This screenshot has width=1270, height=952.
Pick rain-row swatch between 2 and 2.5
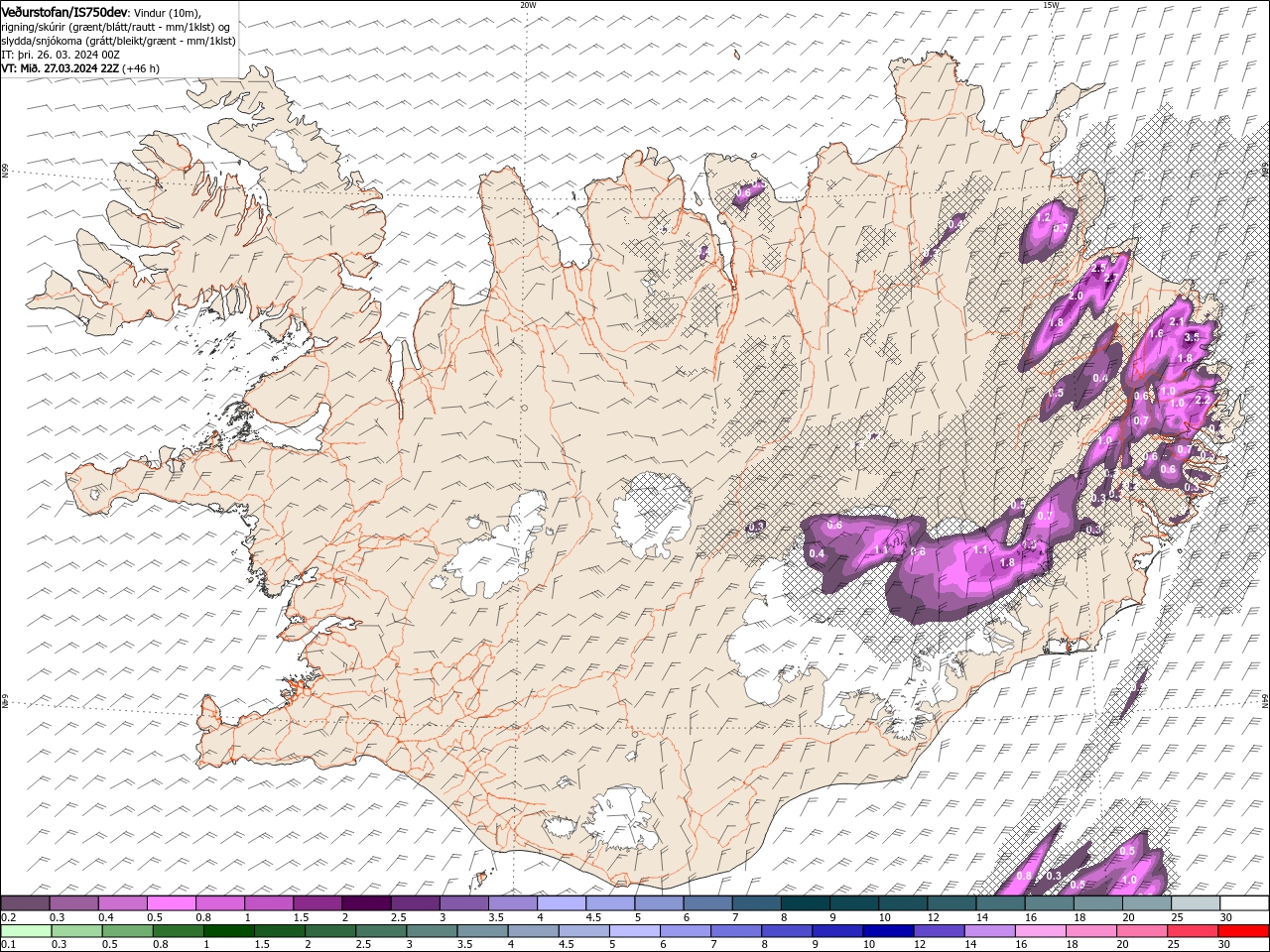(330, 931)
